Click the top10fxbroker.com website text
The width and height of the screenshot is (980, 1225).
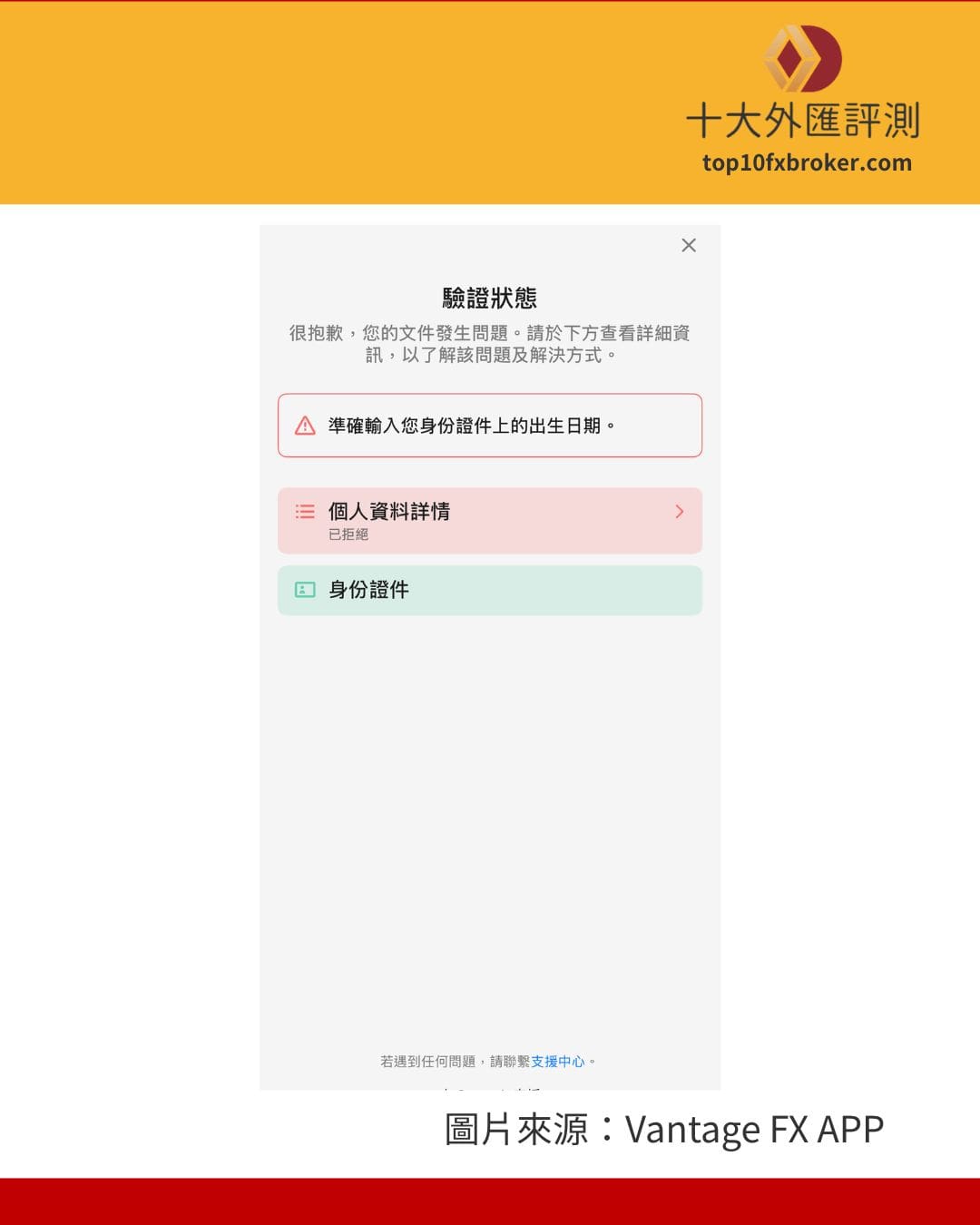click(807, 163)
